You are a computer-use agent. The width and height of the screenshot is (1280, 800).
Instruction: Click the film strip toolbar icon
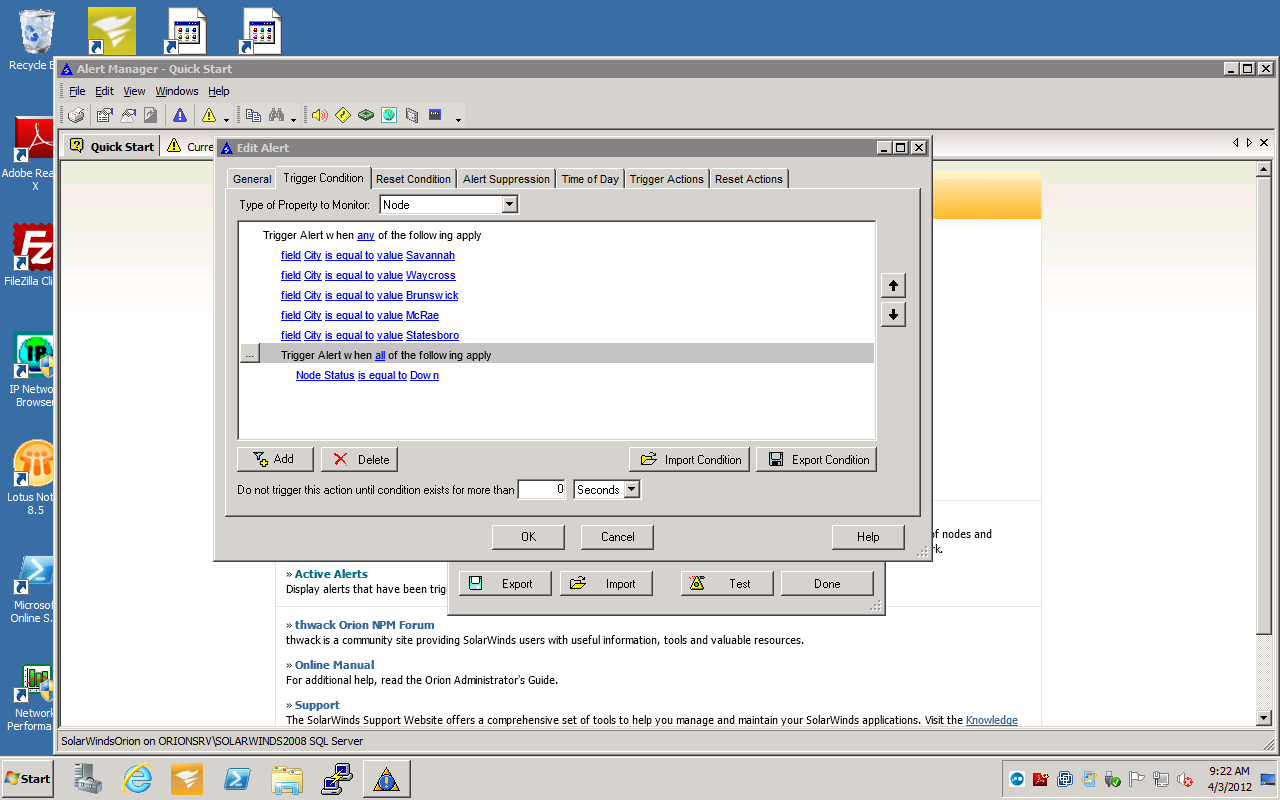[x=412, y=115]
